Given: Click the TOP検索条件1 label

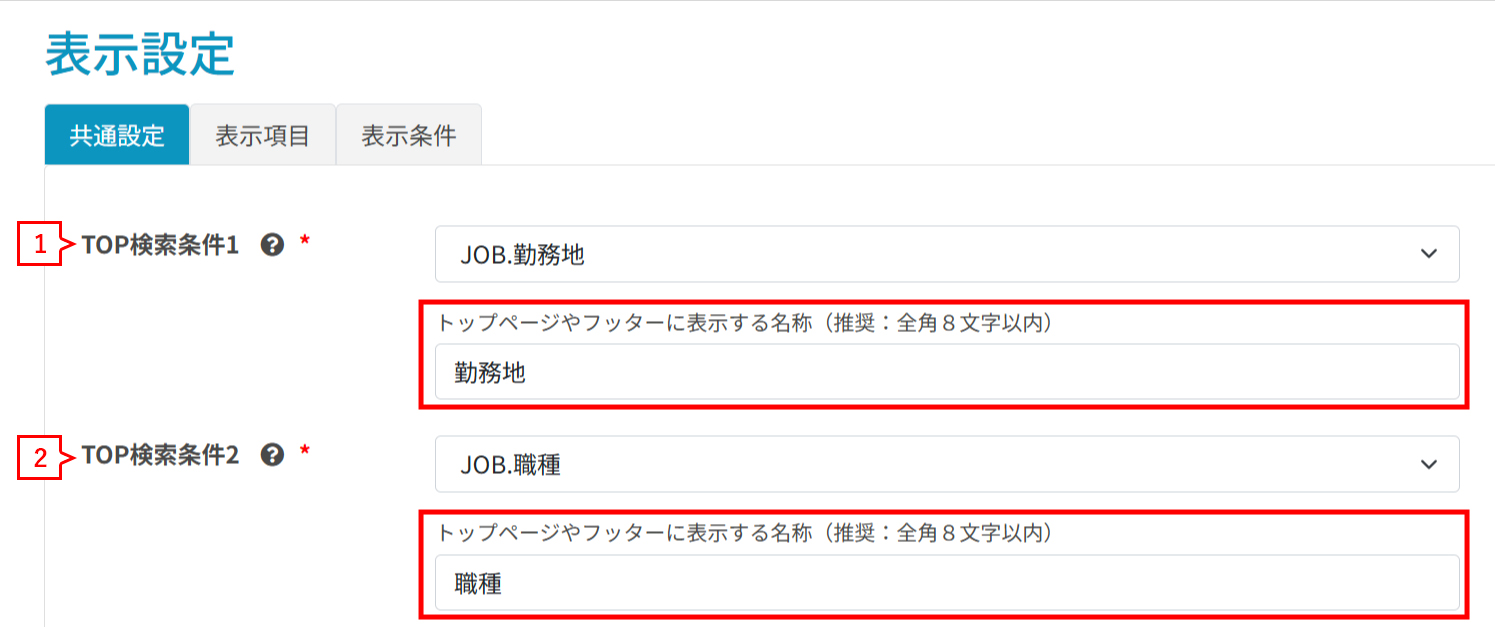Looking at the screenshot, I should coord(160,245).
